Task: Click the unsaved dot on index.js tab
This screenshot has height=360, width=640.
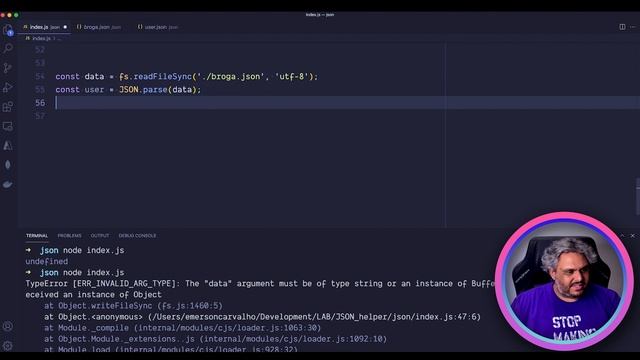Action: pyautogui.click(x=65, y=27)
